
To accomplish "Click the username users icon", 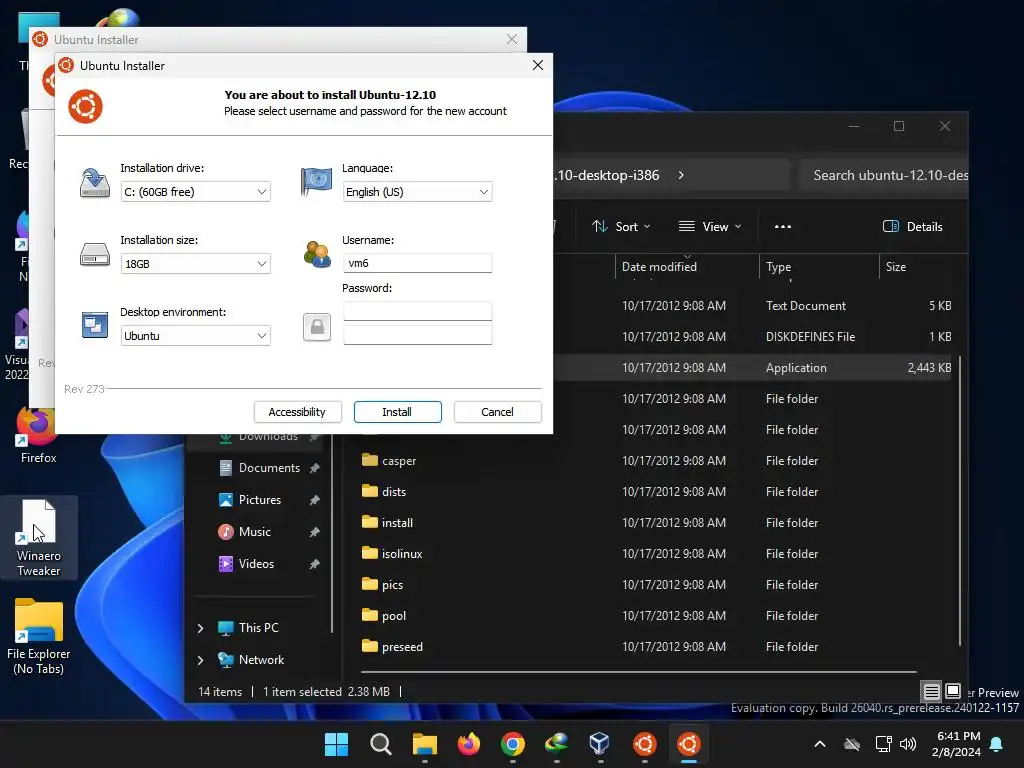I will (x=317, y=254).
